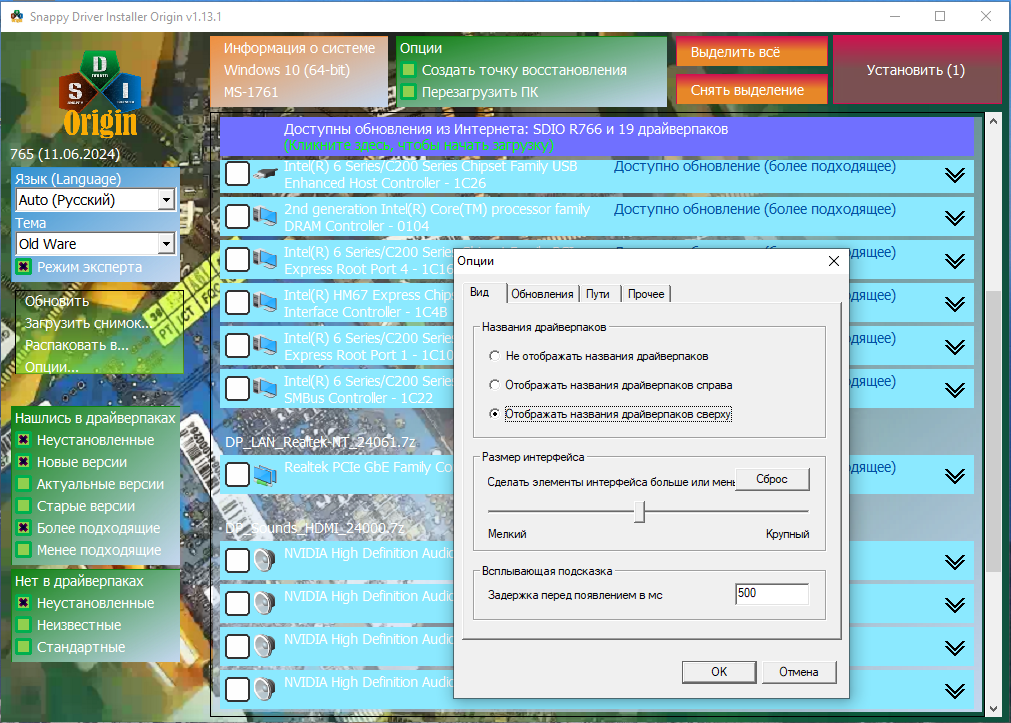Choose Отображать названия драйверпаков сверху

click(x=495, y=414)
